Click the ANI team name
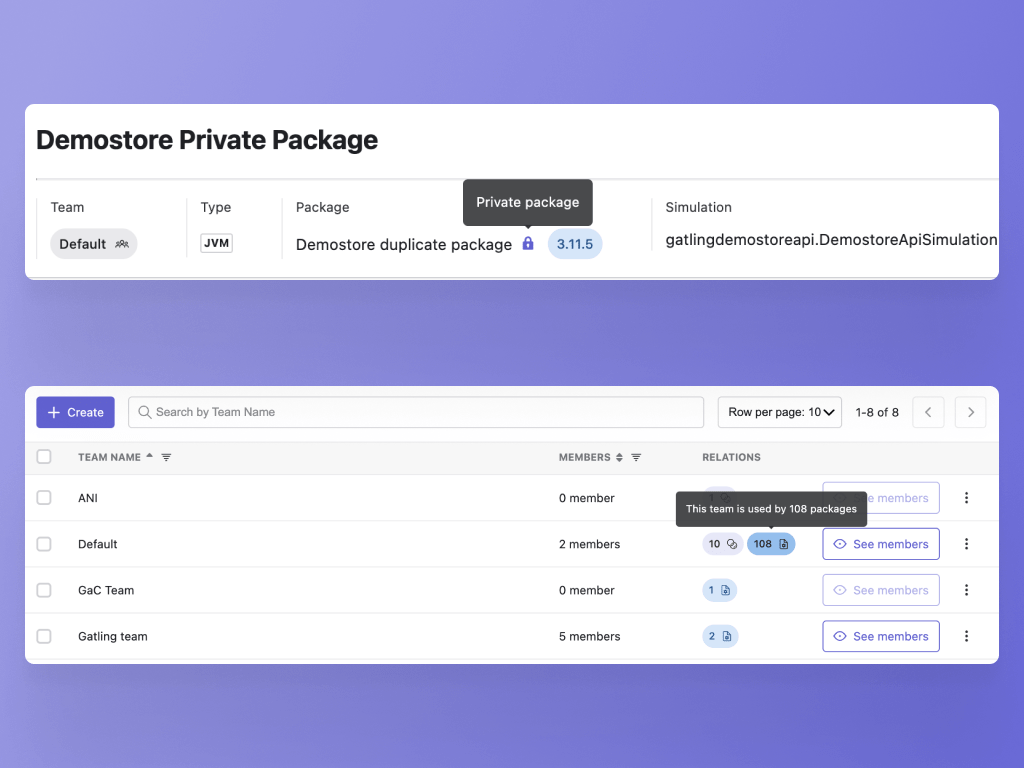Image resolution: width=1024 pixels, height=768 pixels. pos(88,498)
